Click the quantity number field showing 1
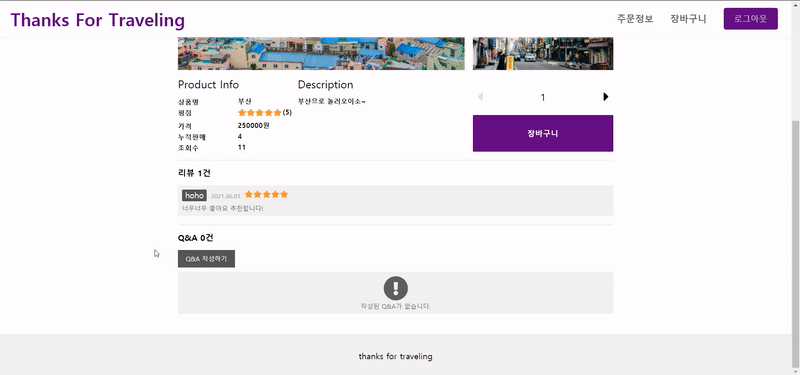The height and width of the screenshot is (375, 800). (x=543, y=97)
